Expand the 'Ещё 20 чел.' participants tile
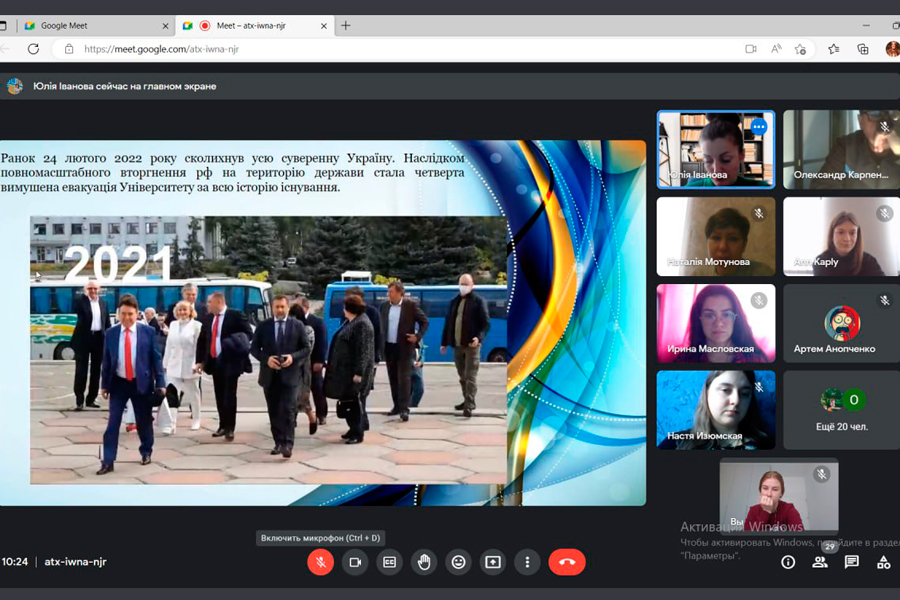900x600 pixels. [840, 410]
